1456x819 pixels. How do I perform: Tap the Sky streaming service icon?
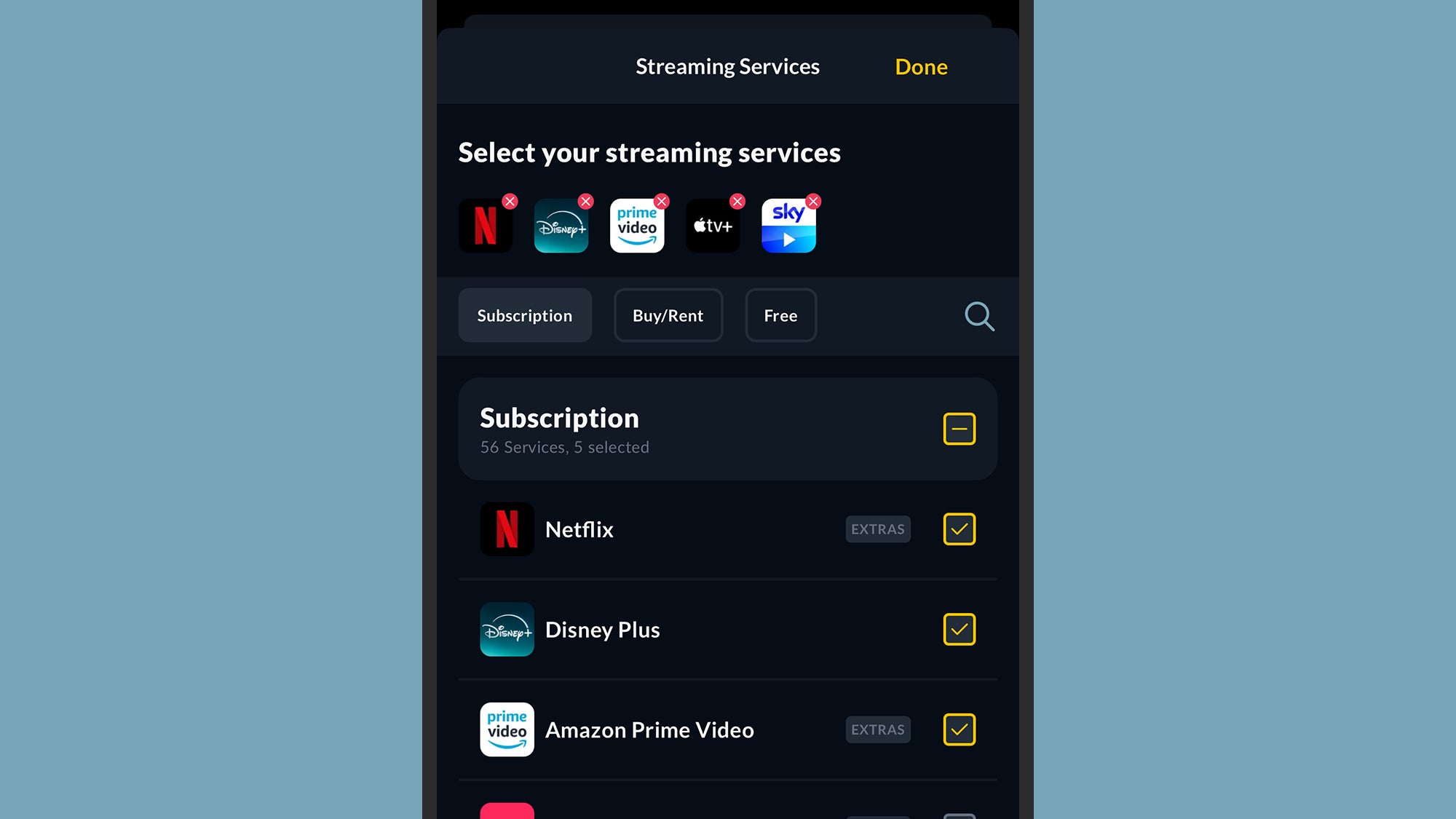point(790,225)
